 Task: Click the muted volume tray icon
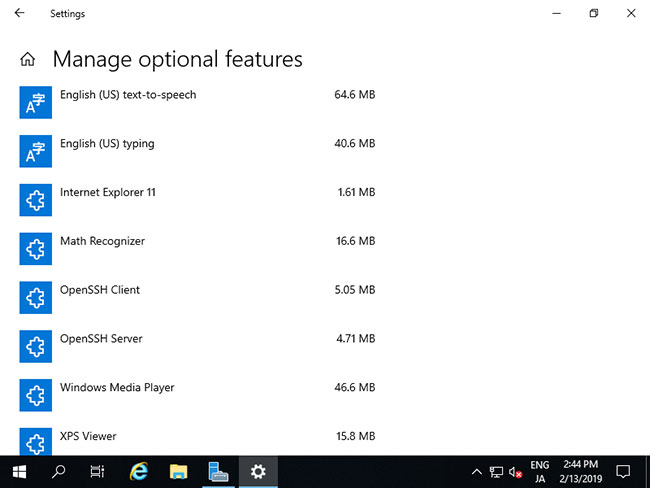515,472
